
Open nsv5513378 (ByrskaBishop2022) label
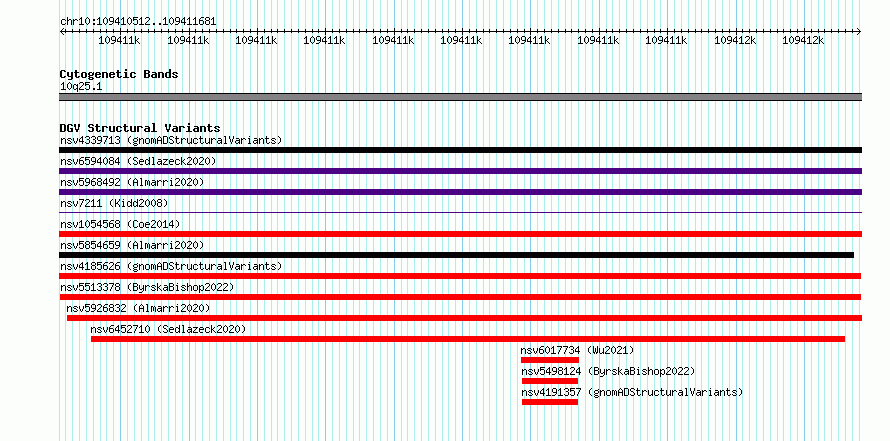coord(147,287)
